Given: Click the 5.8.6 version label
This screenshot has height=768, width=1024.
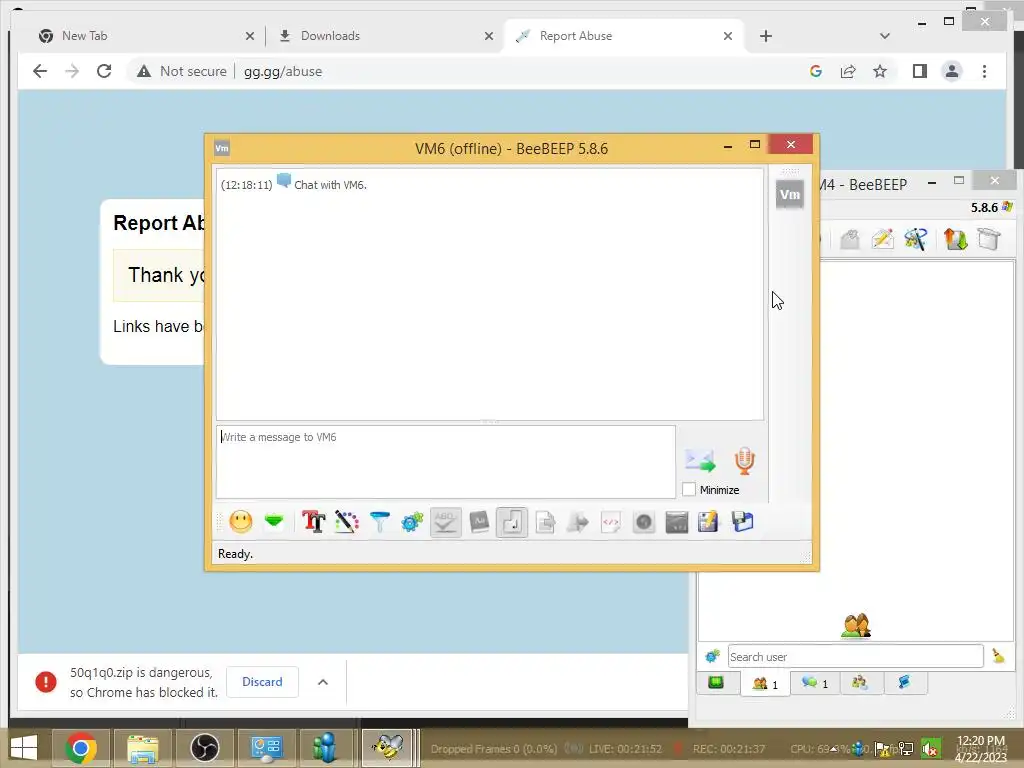Looking at the screenshot, I should [x=984, y=208].
